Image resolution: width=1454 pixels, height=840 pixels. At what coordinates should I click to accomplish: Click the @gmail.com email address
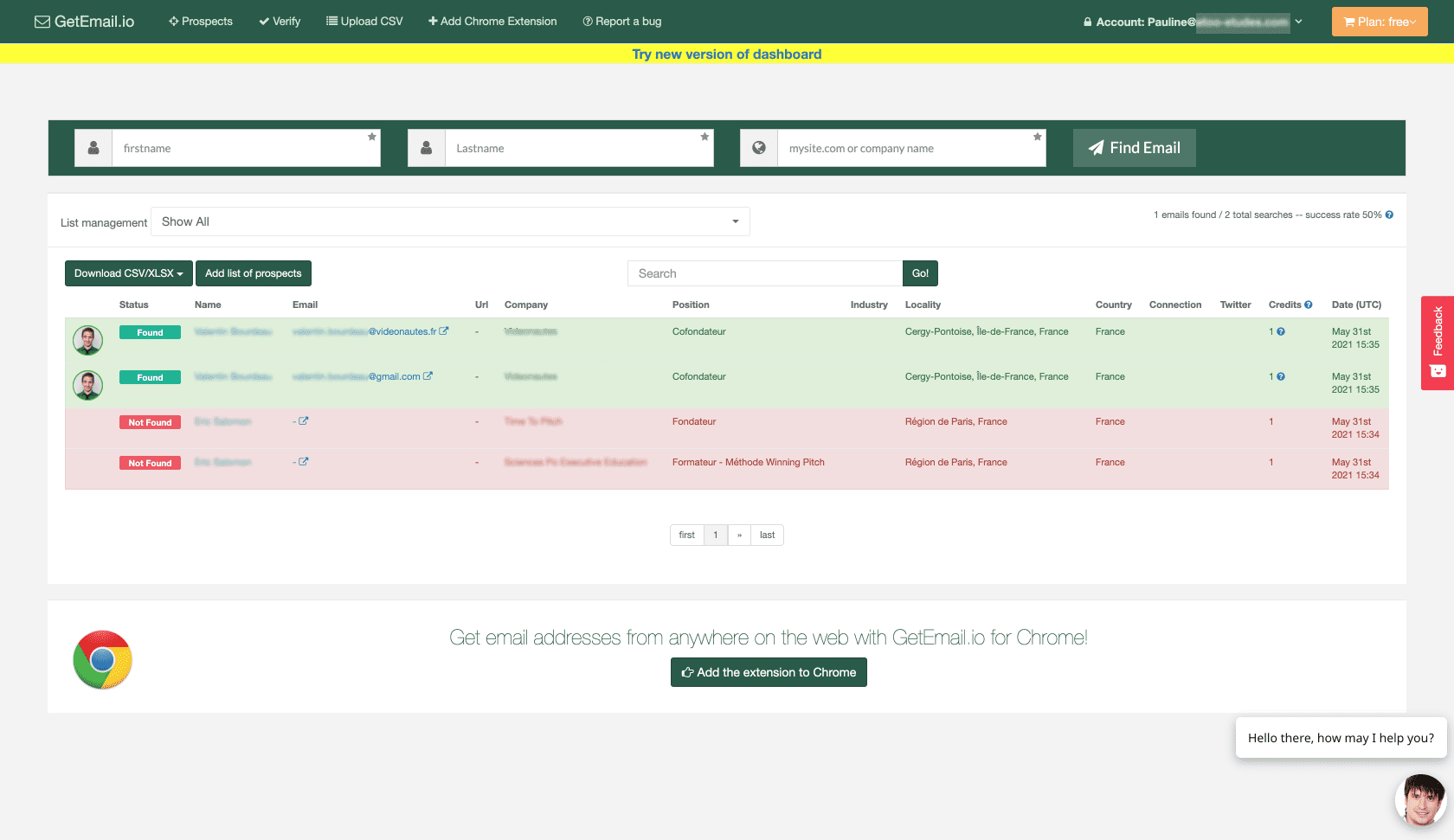click(357, 376)
